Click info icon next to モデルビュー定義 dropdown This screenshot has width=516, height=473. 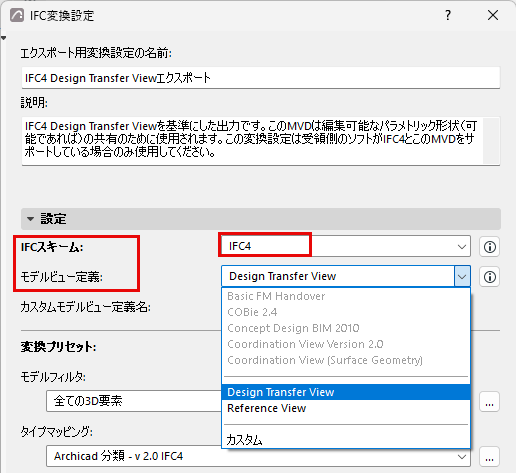pyautogui.click(x=489, y=277)
